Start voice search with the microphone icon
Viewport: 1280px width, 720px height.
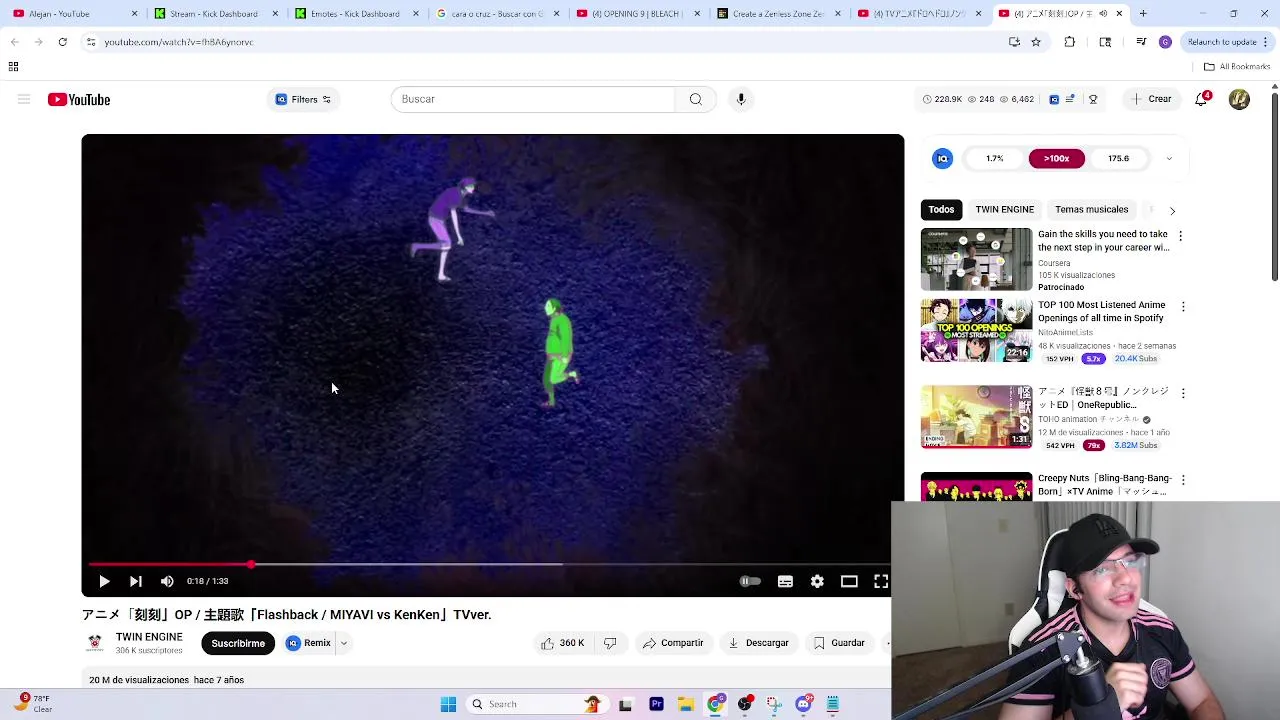tap(741, 99)
